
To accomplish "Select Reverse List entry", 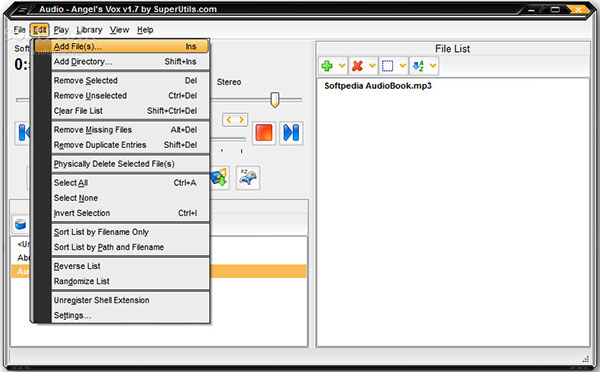I will tap(130, 266).
